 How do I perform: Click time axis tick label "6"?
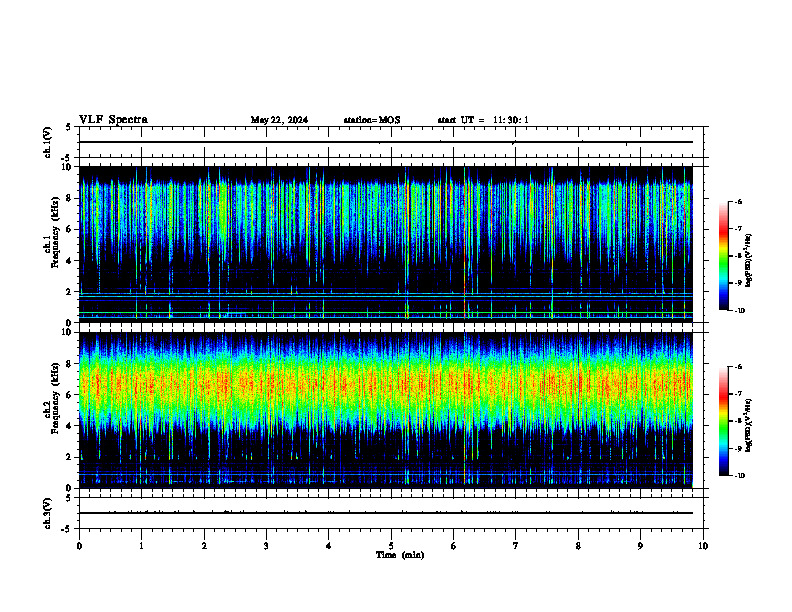click(x=454, y=546)
